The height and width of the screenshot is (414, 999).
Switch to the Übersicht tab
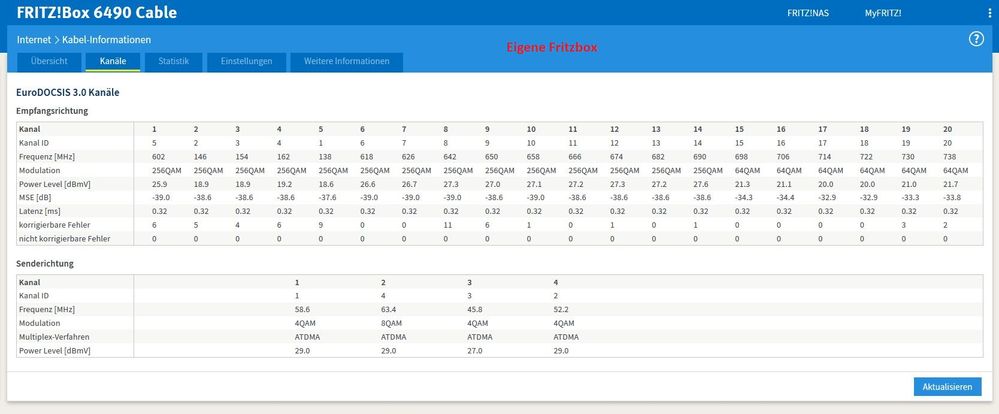(x=48, y=61)
